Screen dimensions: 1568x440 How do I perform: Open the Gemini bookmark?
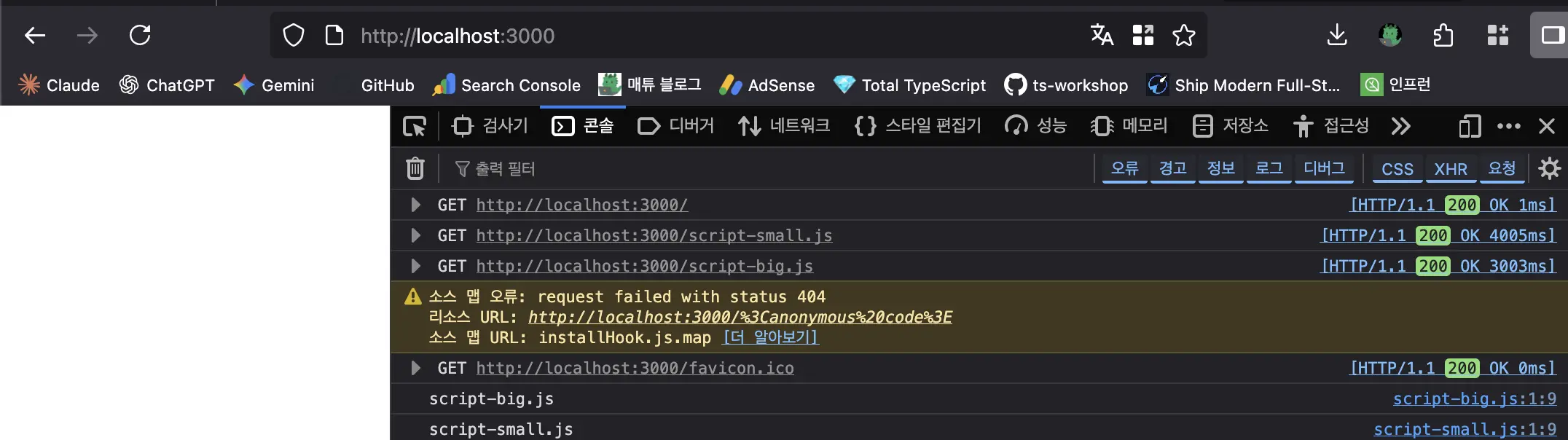point(274,85)
